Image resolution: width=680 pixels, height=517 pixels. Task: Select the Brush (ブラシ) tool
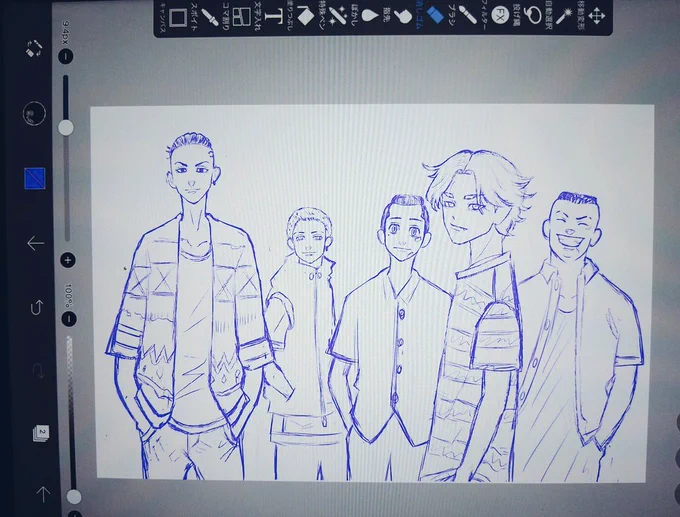pos(462,16)
